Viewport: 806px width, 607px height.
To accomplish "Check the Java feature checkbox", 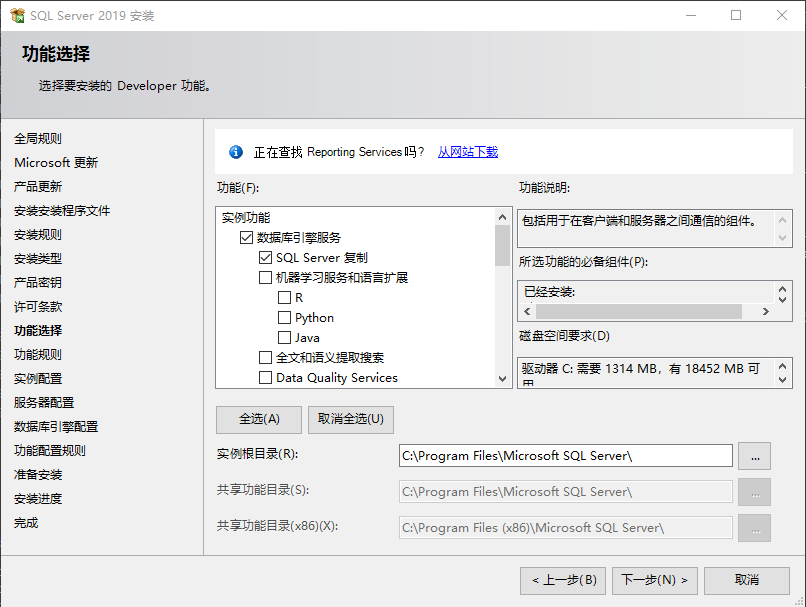I will coord(284,338).
